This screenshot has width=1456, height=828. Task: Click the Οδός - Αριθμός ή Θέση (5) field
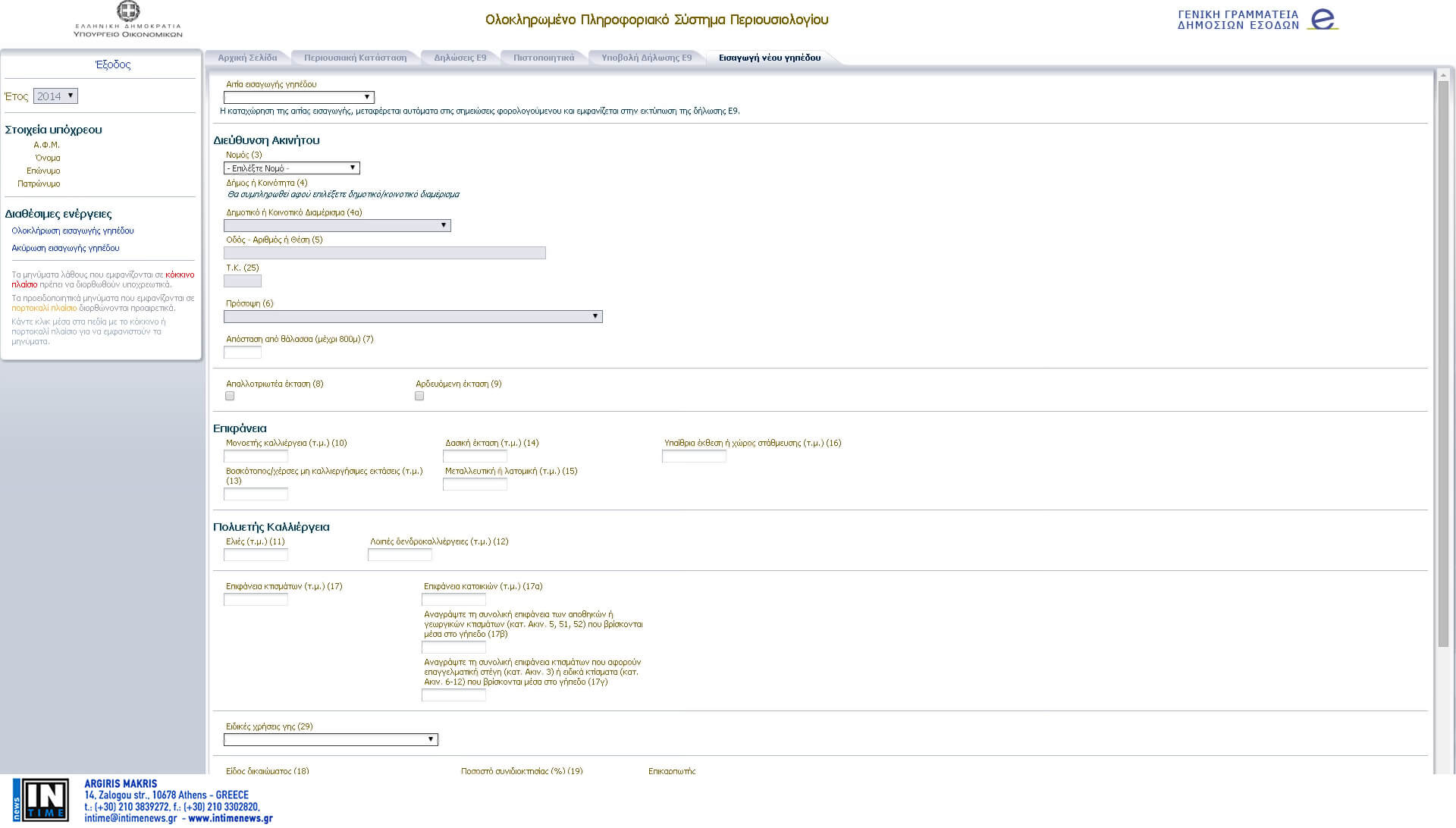tap(384, 253)
